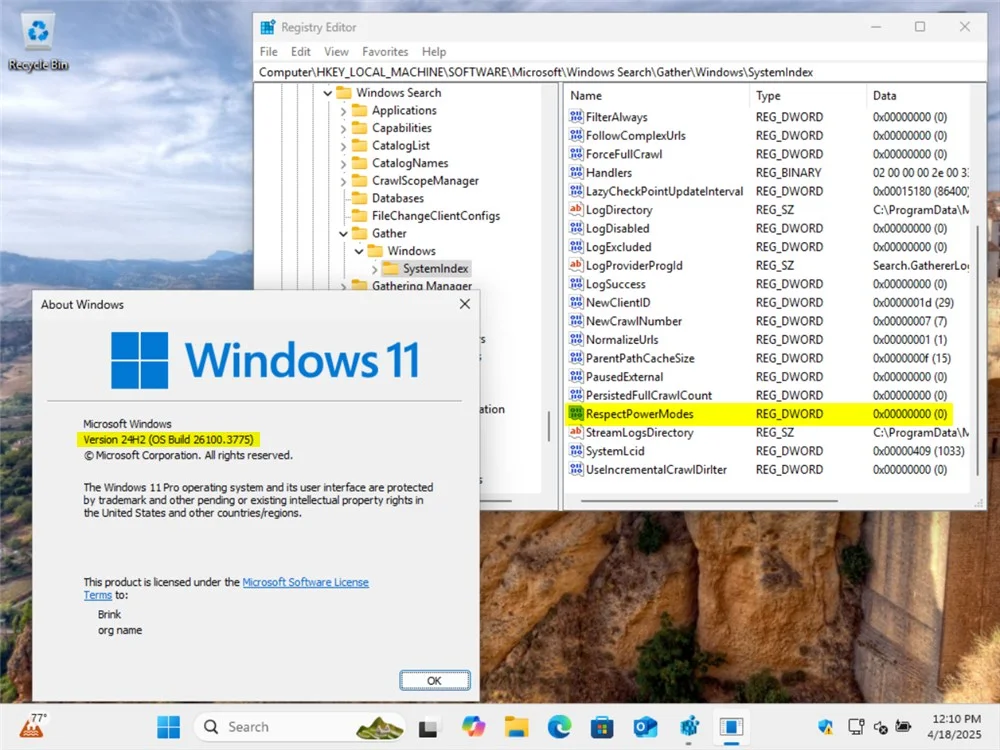The width and height of the screenshot is (1000, 750).
Task: Select the FileChangeClientConfigs tree key
Action: (436, 216)
